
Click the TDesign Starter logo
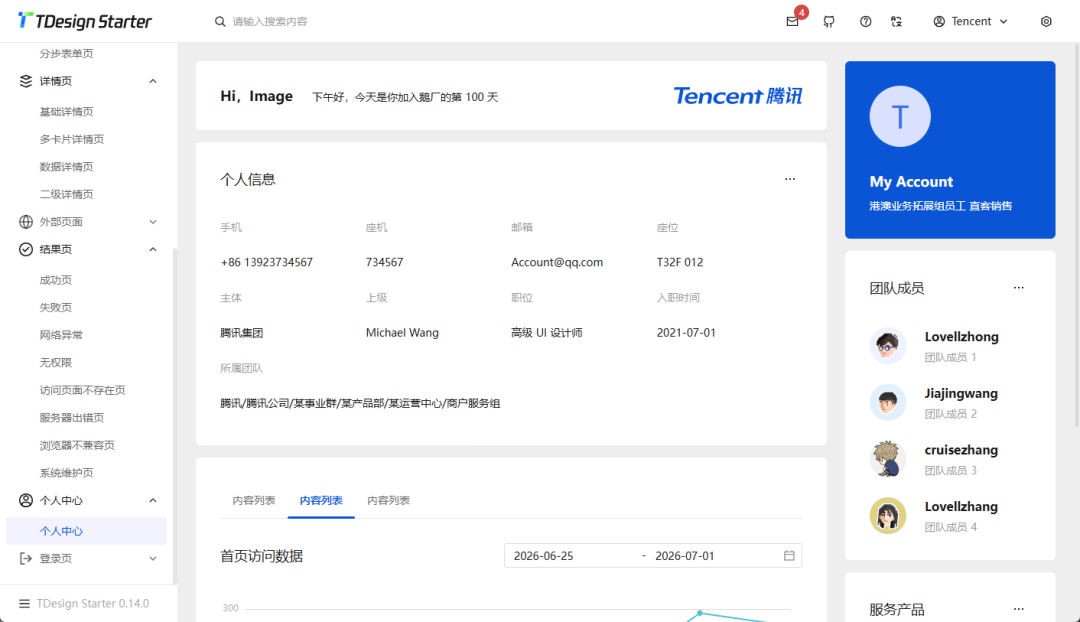[x=84, y=21]
